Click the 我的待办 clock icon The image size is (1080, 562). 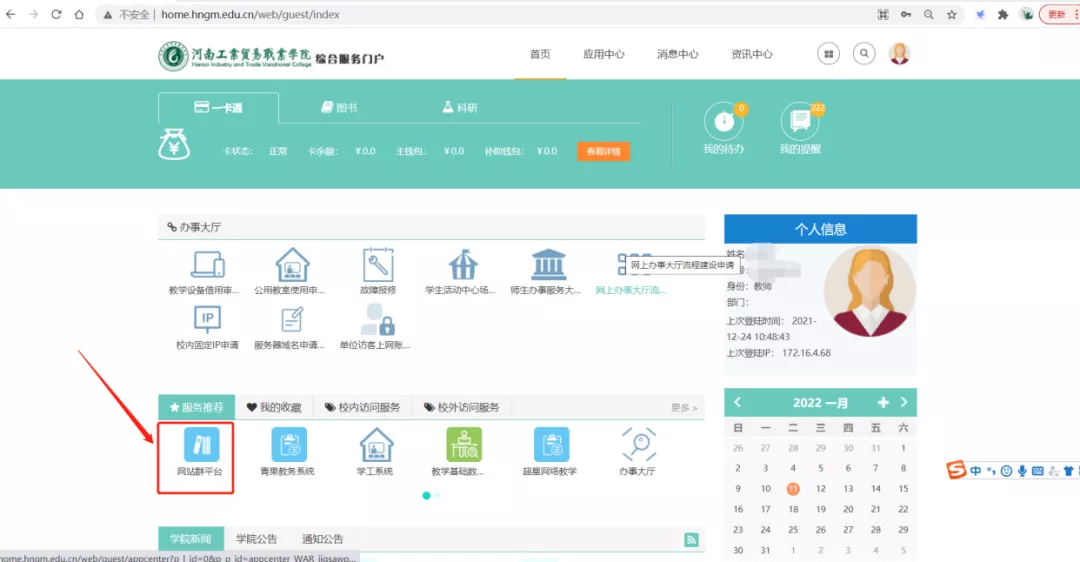(x=723, y=123)
